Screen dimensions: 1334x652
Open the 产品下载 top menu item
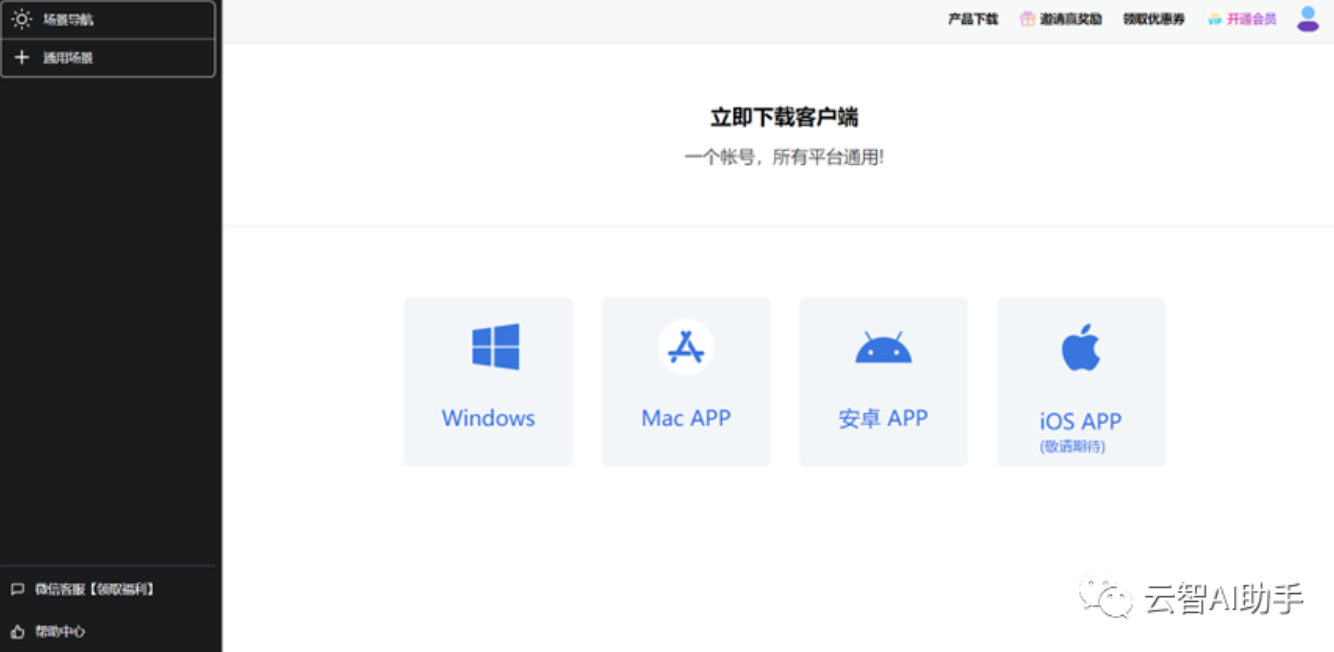coord(973,19)
